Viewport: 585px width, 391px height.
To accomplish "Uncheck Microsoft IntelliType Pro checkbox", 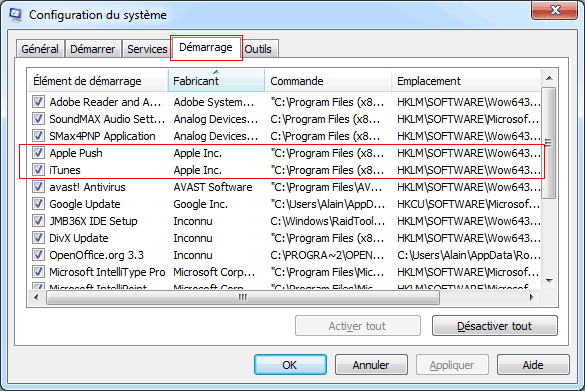I will tap(38, 272).
